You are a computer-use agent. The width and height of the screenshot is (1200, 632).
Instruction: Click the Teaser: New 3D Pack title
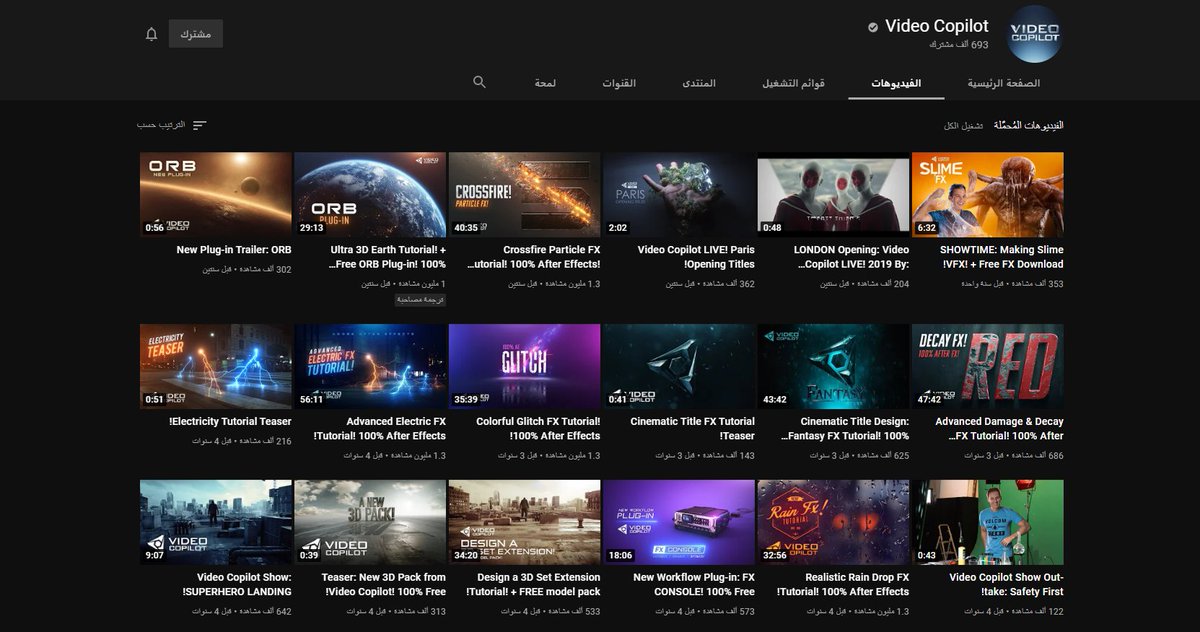[384, 585]
